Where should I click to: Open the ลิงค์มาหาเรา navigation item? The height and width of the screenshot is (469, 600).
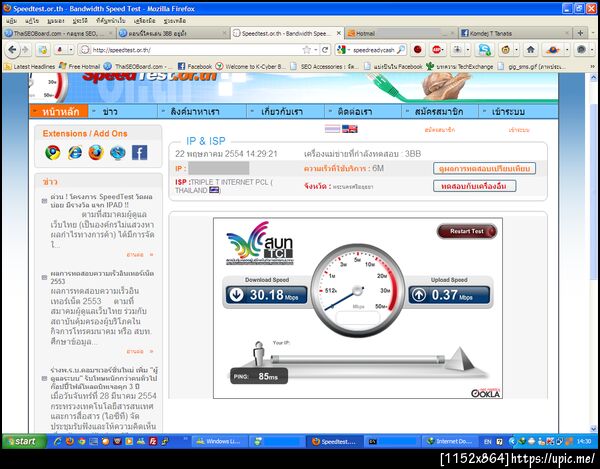click(202, 112)
